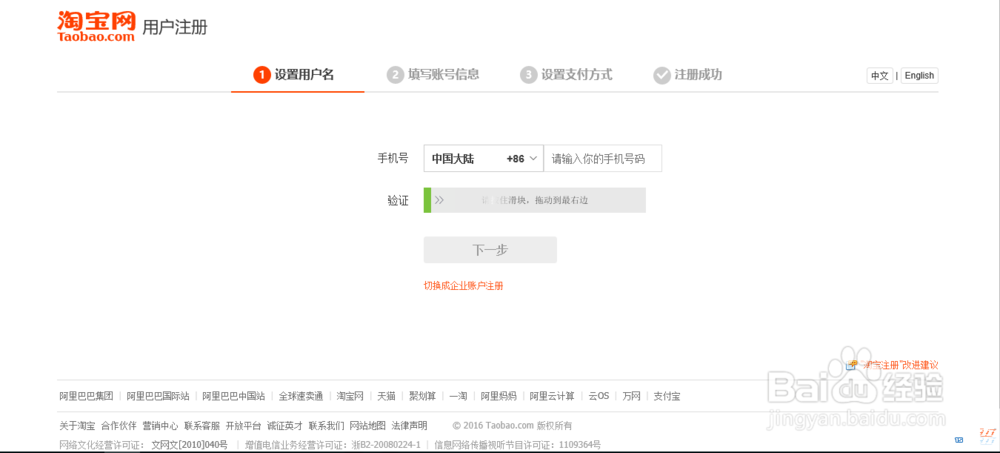Open 营销中心 link
The height and width of the screenshot is (453, 1000).
[x=160, y=426]
